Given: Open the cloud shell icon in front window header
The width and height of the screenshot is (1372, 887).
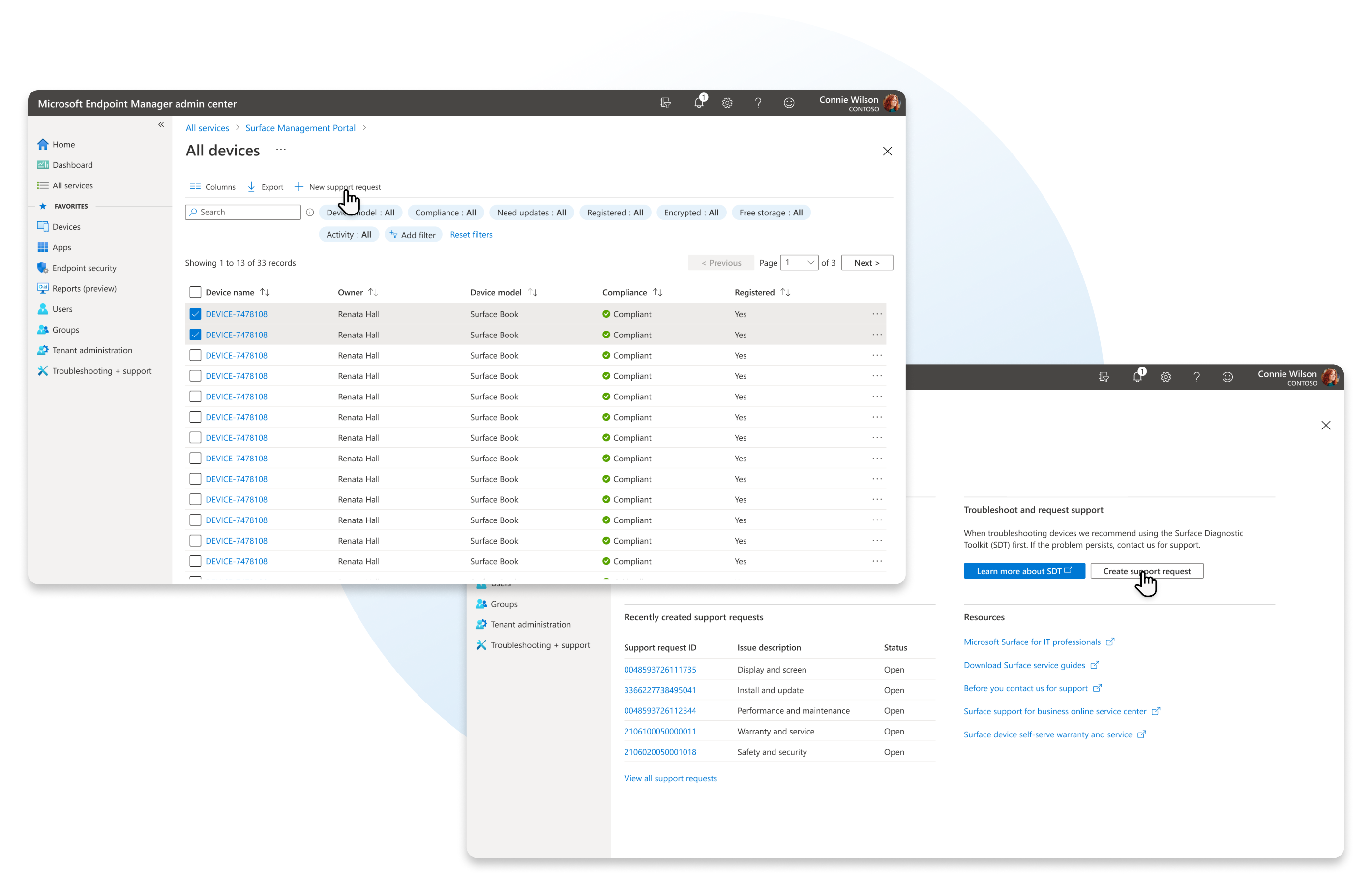Looking at the screenshot, I should click(665, 103).
